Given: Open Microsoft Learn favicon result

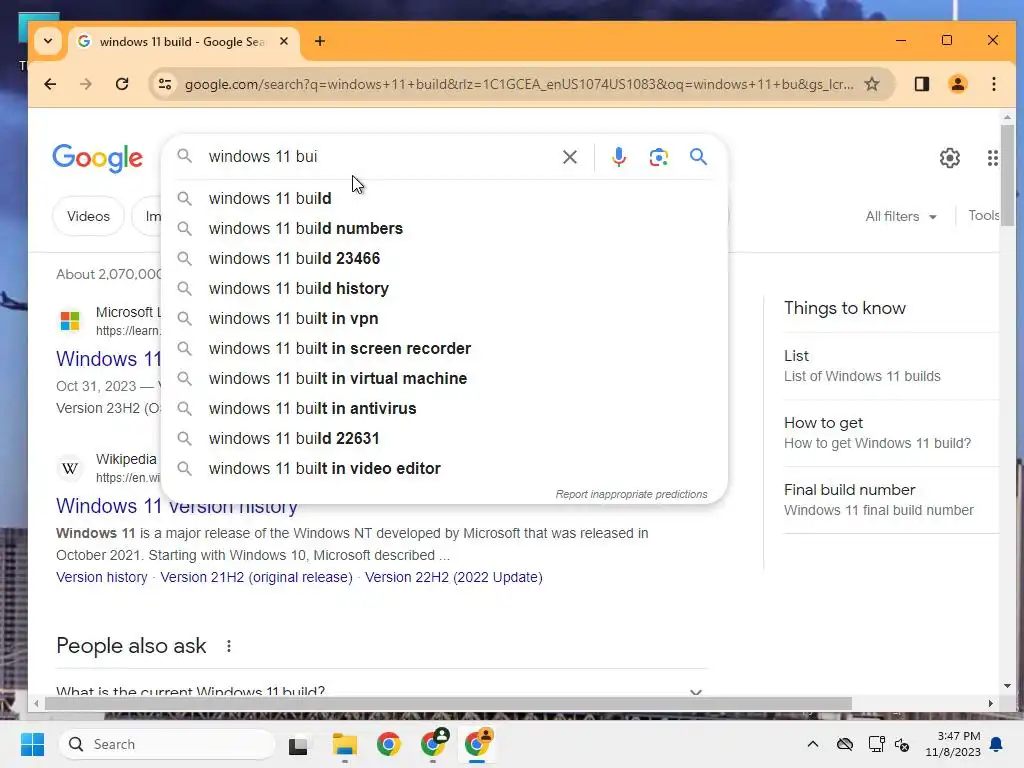Looking at the screenshot, I should pos(70,321).
